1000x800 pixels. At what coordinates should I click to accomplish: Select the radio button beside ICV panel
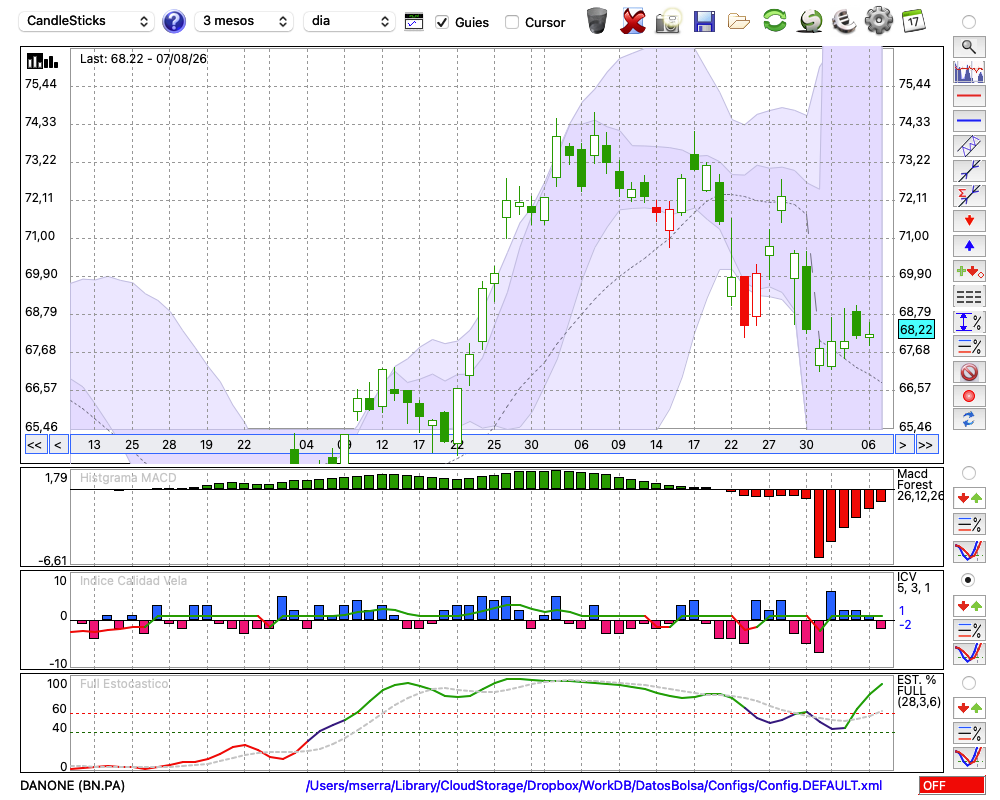tap(968, 580)
